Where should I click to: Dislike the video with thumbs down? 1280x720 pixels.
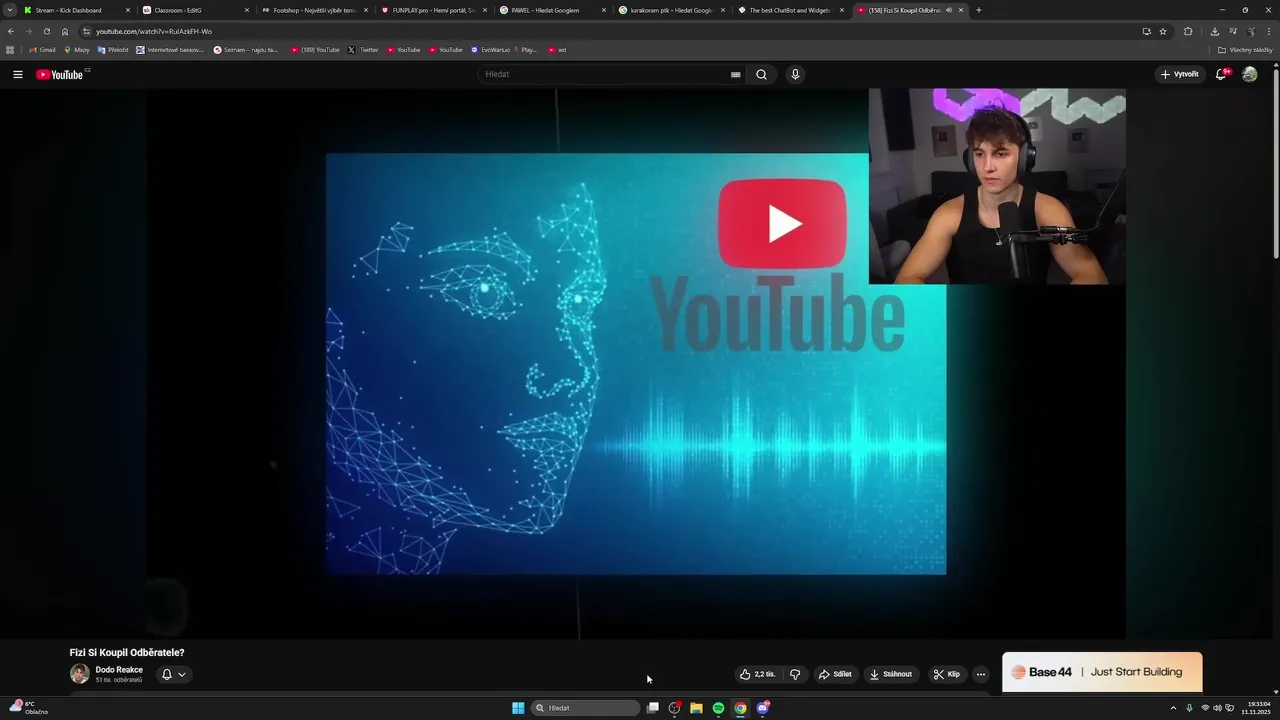(795, 674)
